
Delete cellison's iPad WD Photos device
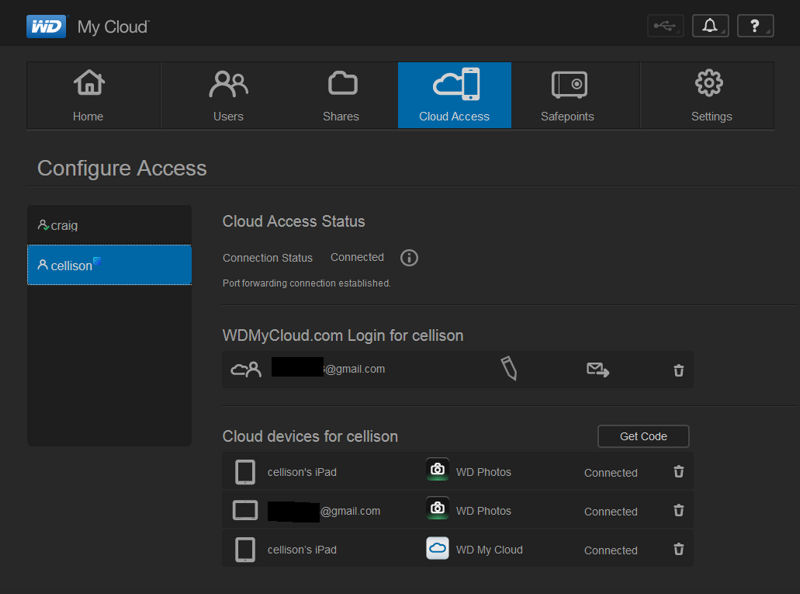[x=678, y=472]
